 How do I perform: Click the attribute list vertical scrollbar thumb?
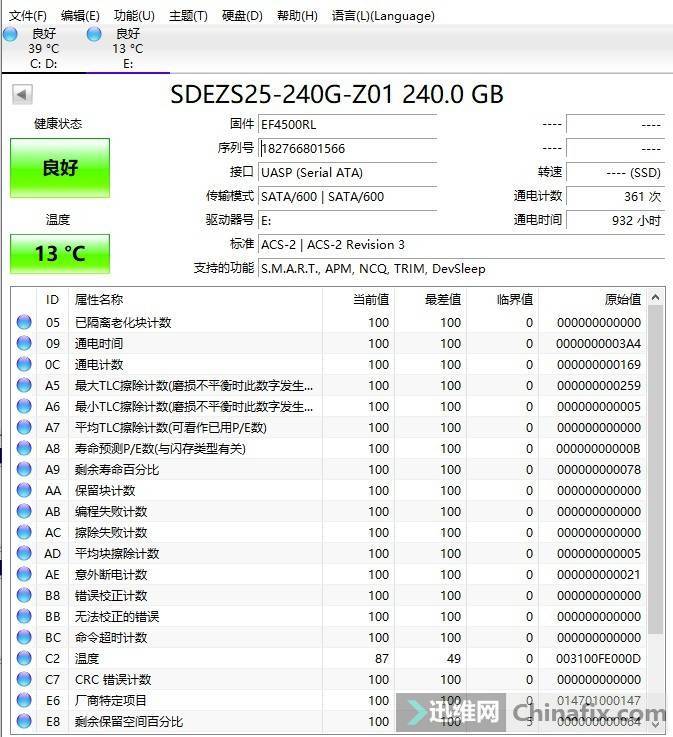click(656, 471)
